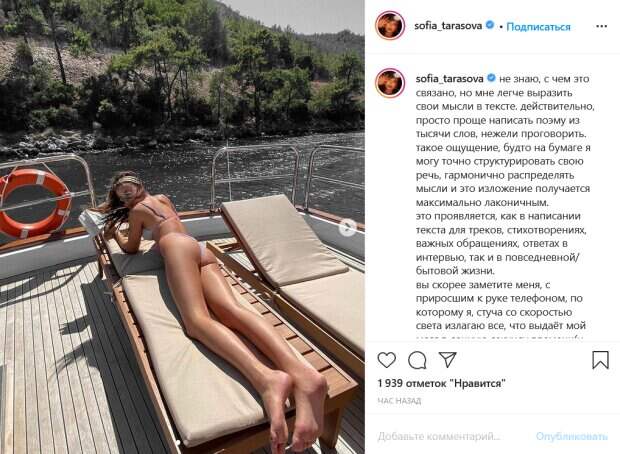Open post permalink via "ЧАС НАЗАД" timestamp
Viewport: 620px width, 454px height.
pos(399,401)
